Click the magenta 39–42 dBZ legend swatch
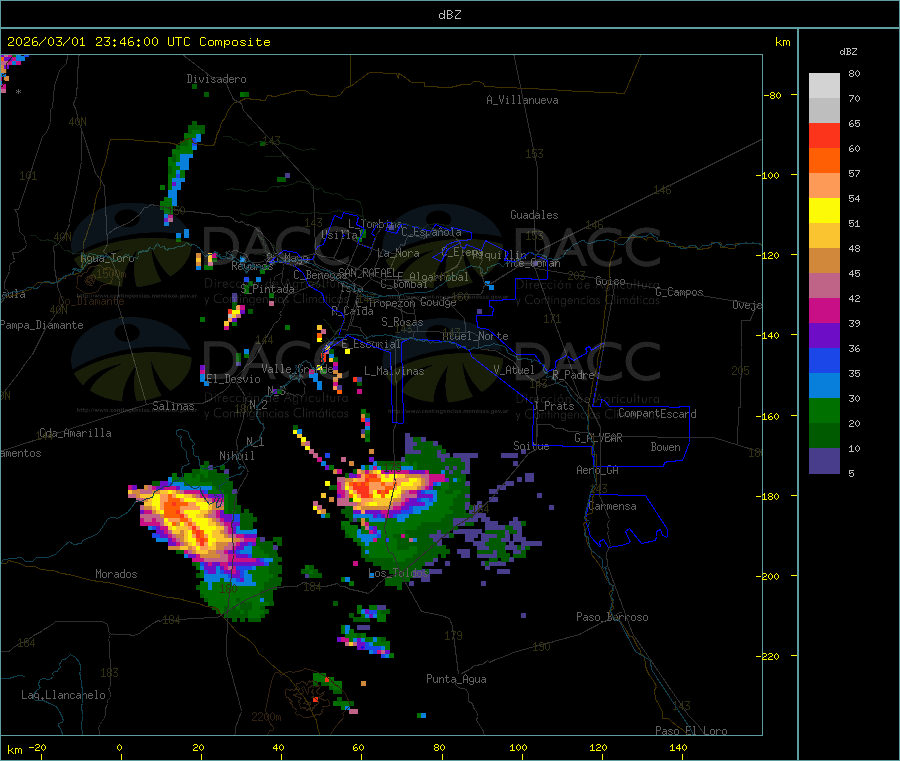The width and height of the screenshot is (900, 761). [x=824, y=310]
